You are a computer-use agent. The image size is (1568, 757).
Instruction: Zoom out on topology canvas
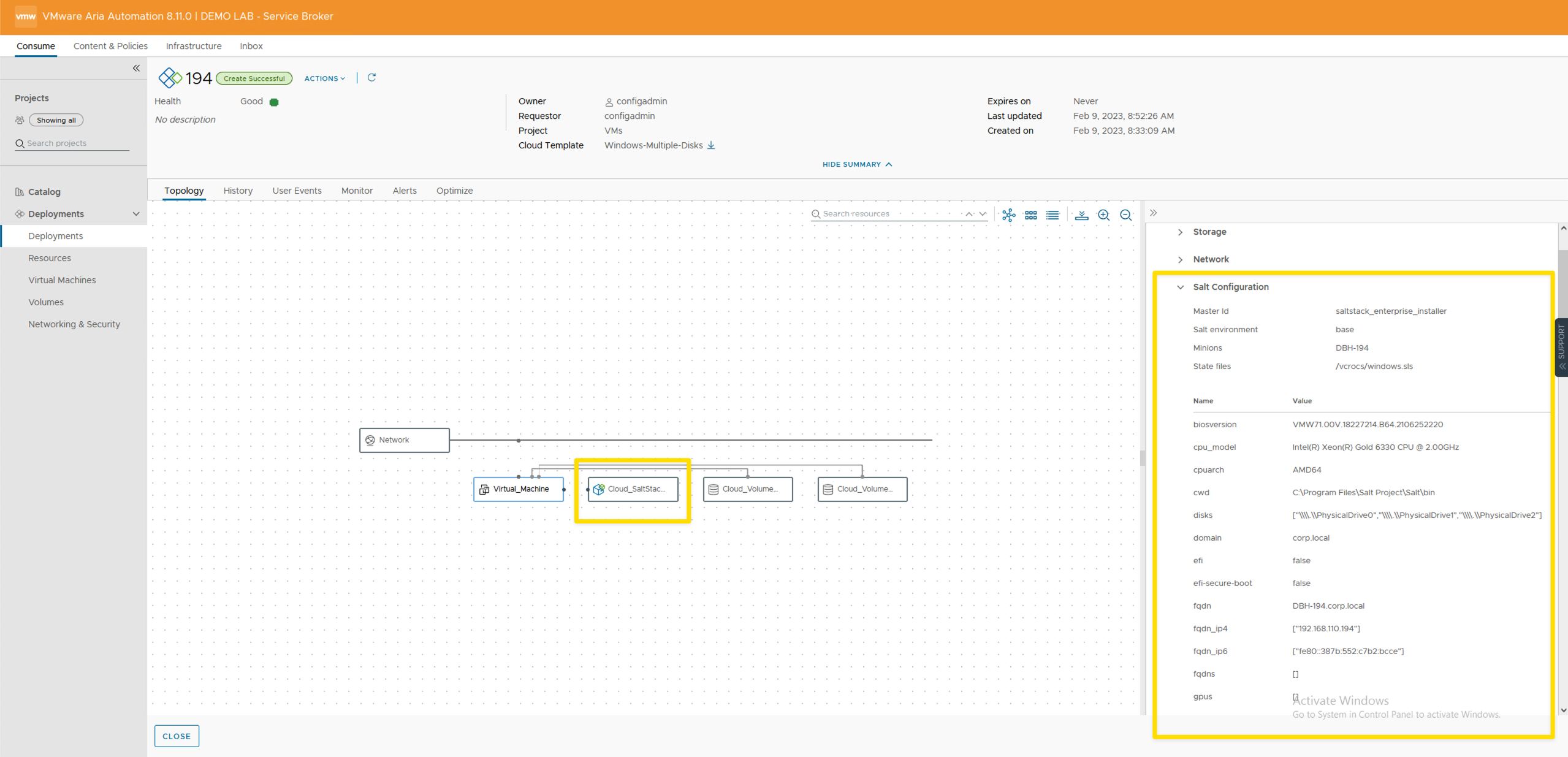coord(1125,215)
